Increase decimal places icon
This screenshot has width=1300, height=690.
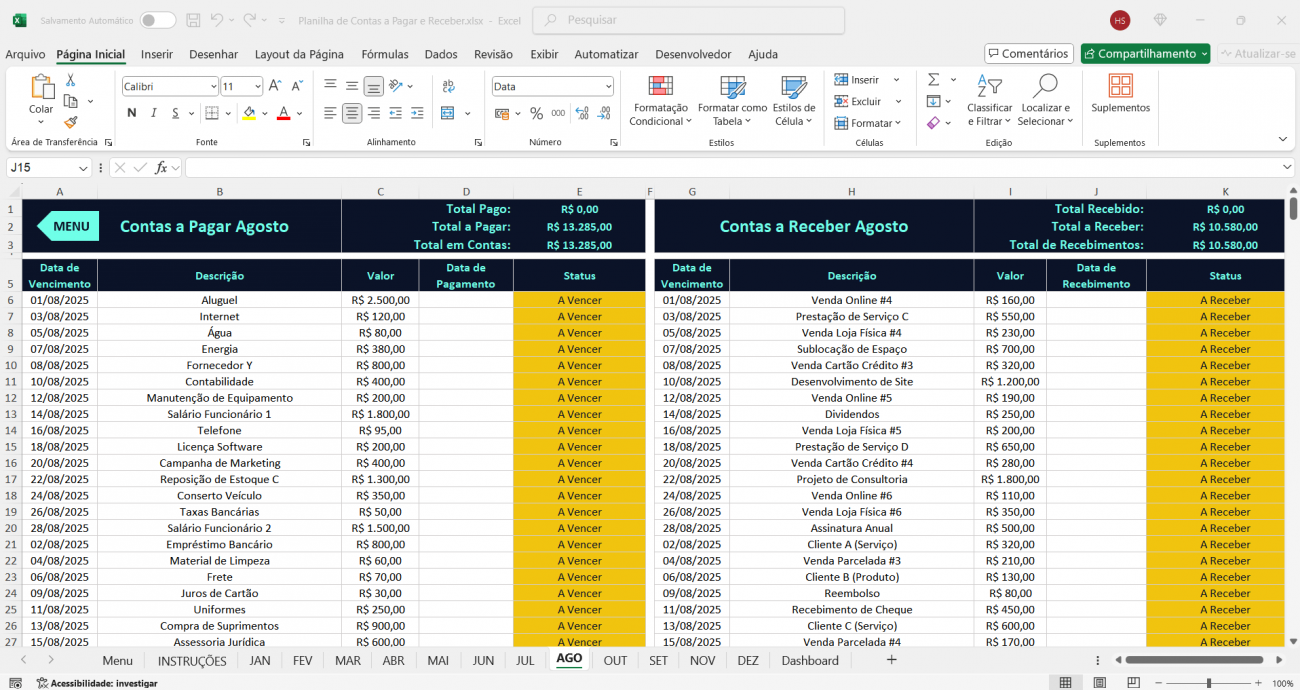coord(581,113)
